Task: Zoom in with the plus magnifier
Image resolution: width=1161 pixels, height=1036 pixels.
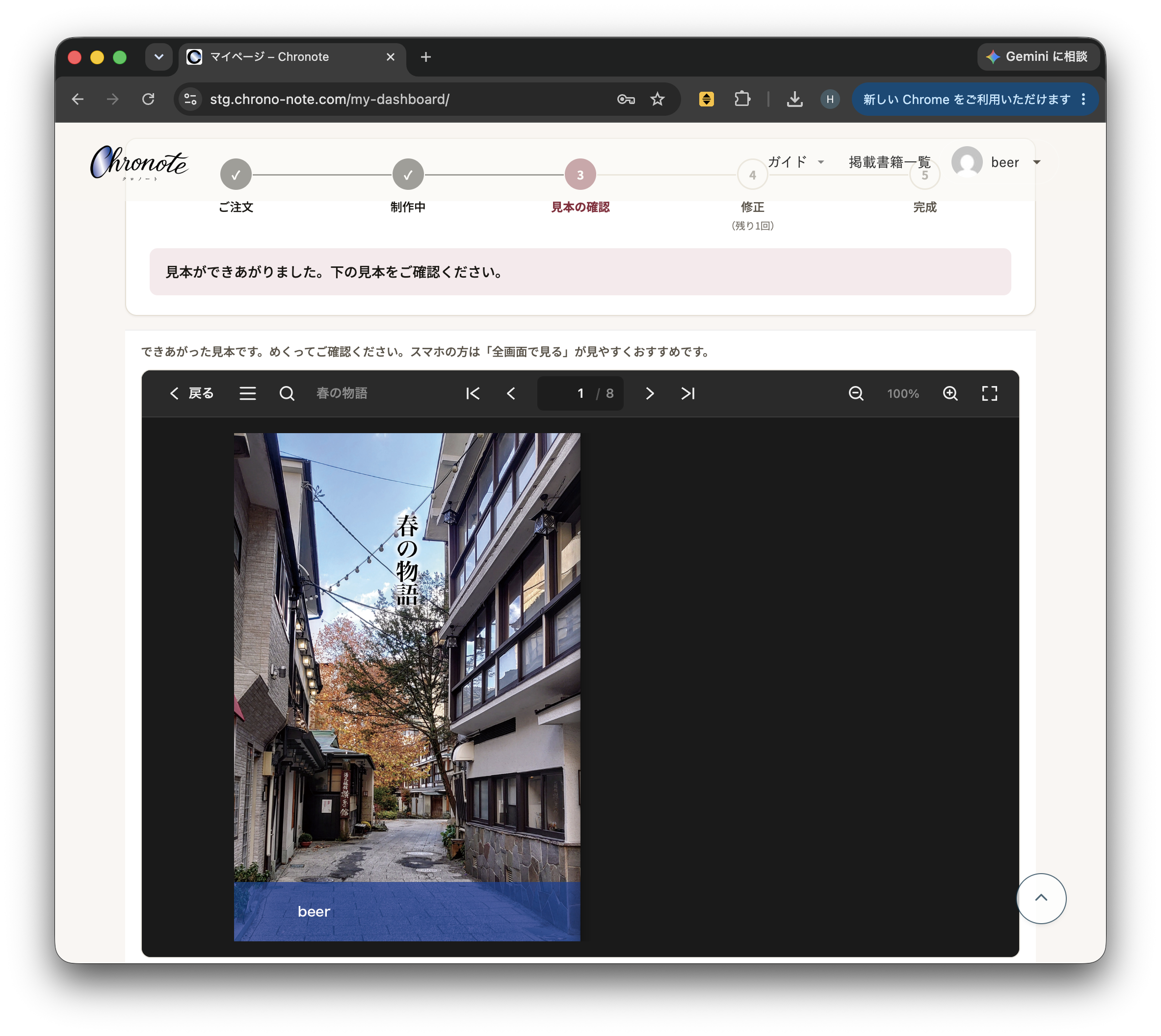Action: tap(950, 393)
